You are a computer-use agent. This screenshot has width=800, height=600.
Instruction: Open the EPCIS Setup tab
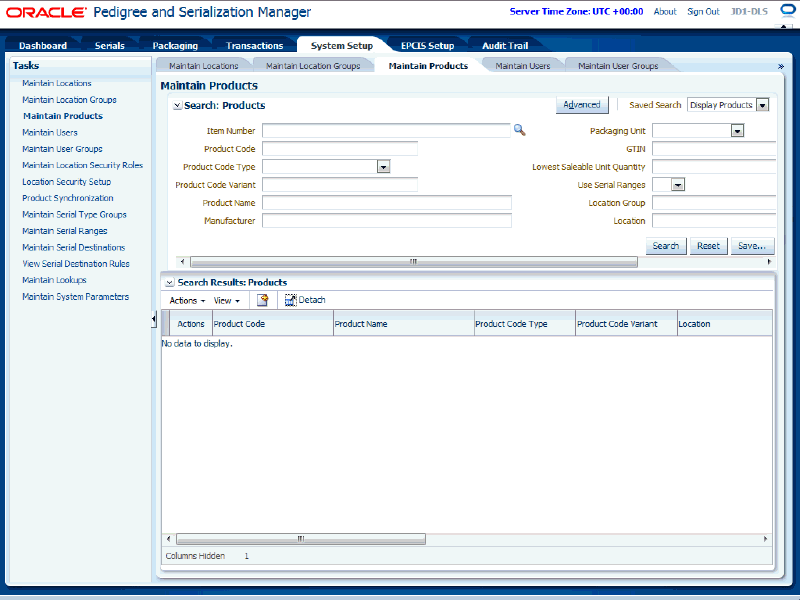(428, 45)
